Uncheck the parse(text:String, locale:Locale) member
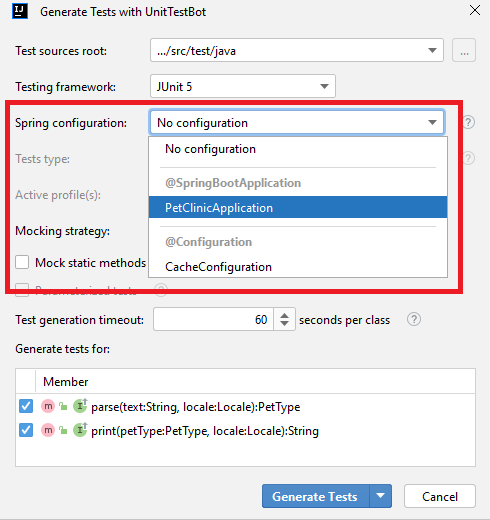The height and width of the screenshot is (520, 490). tap(26, 406)
